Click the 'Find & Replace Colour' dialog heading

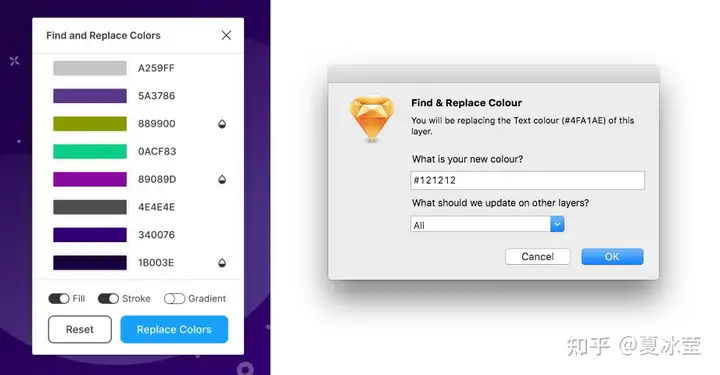467,103
